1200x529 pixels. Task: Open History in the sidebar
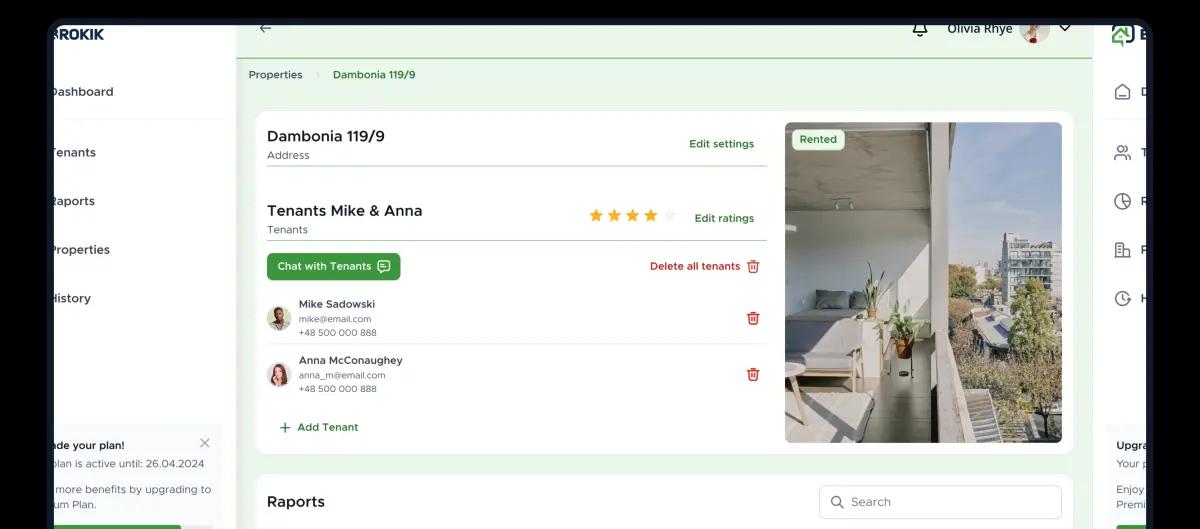[71, 298]
